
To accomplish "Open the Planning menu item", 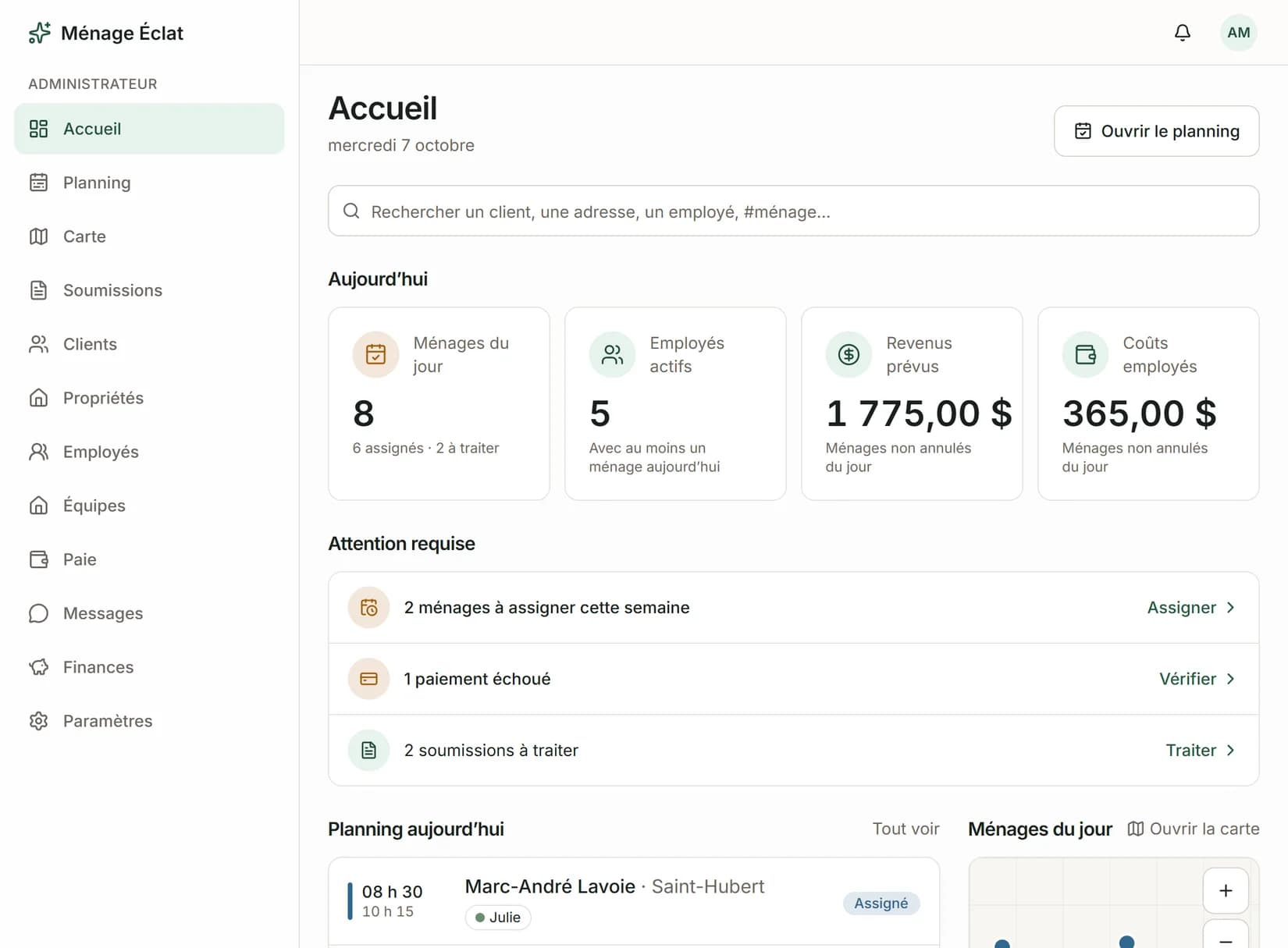I will [149, 183].
